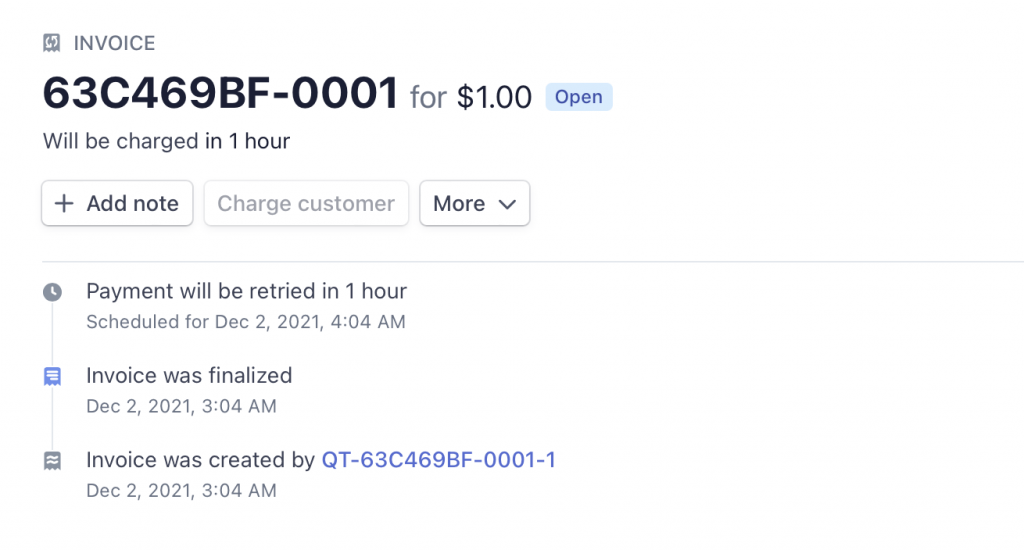Click the 'Invoice was finalized' event
The width and height of the screenshot is (1024, 550).
189,376
